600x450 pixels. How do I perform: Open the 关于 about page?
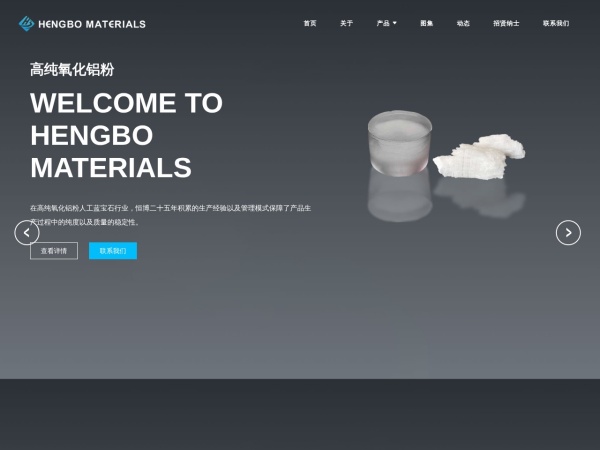point(346,23)
